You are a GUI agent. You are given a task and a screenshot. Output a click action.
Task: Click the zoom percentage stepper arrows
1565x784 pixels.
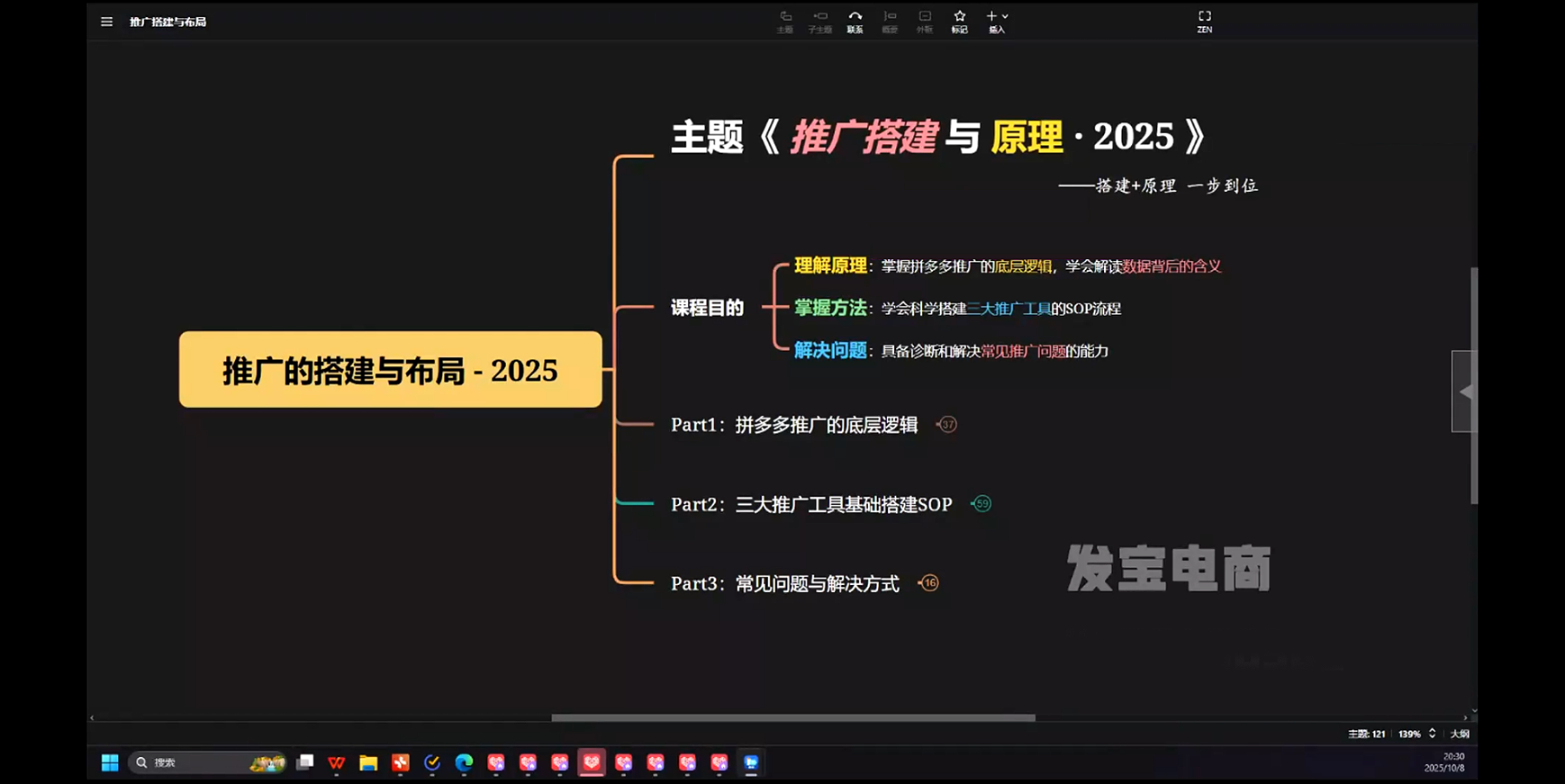(x=1432, y=734)
